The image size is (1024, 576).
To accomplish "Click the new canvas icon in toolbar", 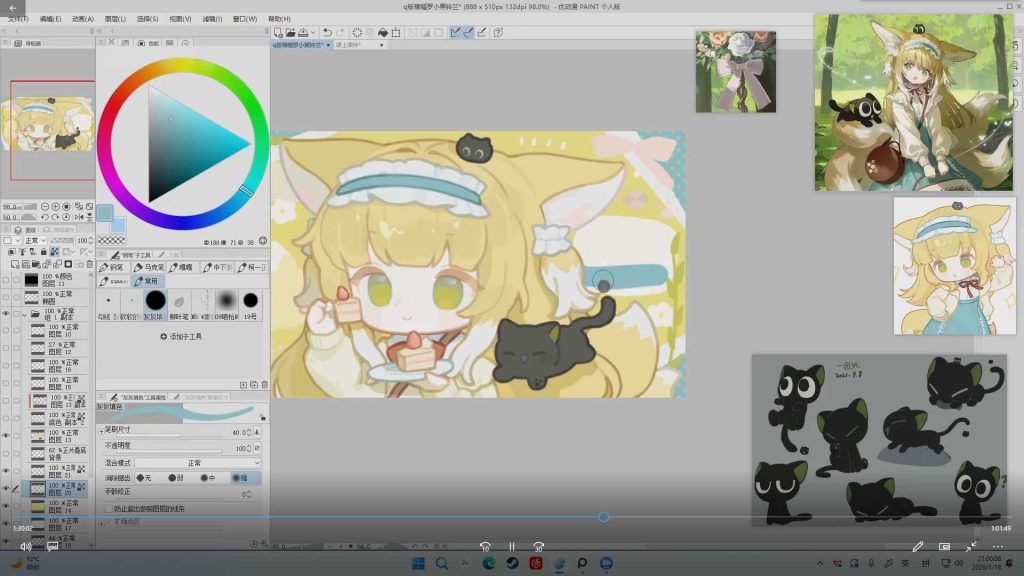I will point(279,32).
